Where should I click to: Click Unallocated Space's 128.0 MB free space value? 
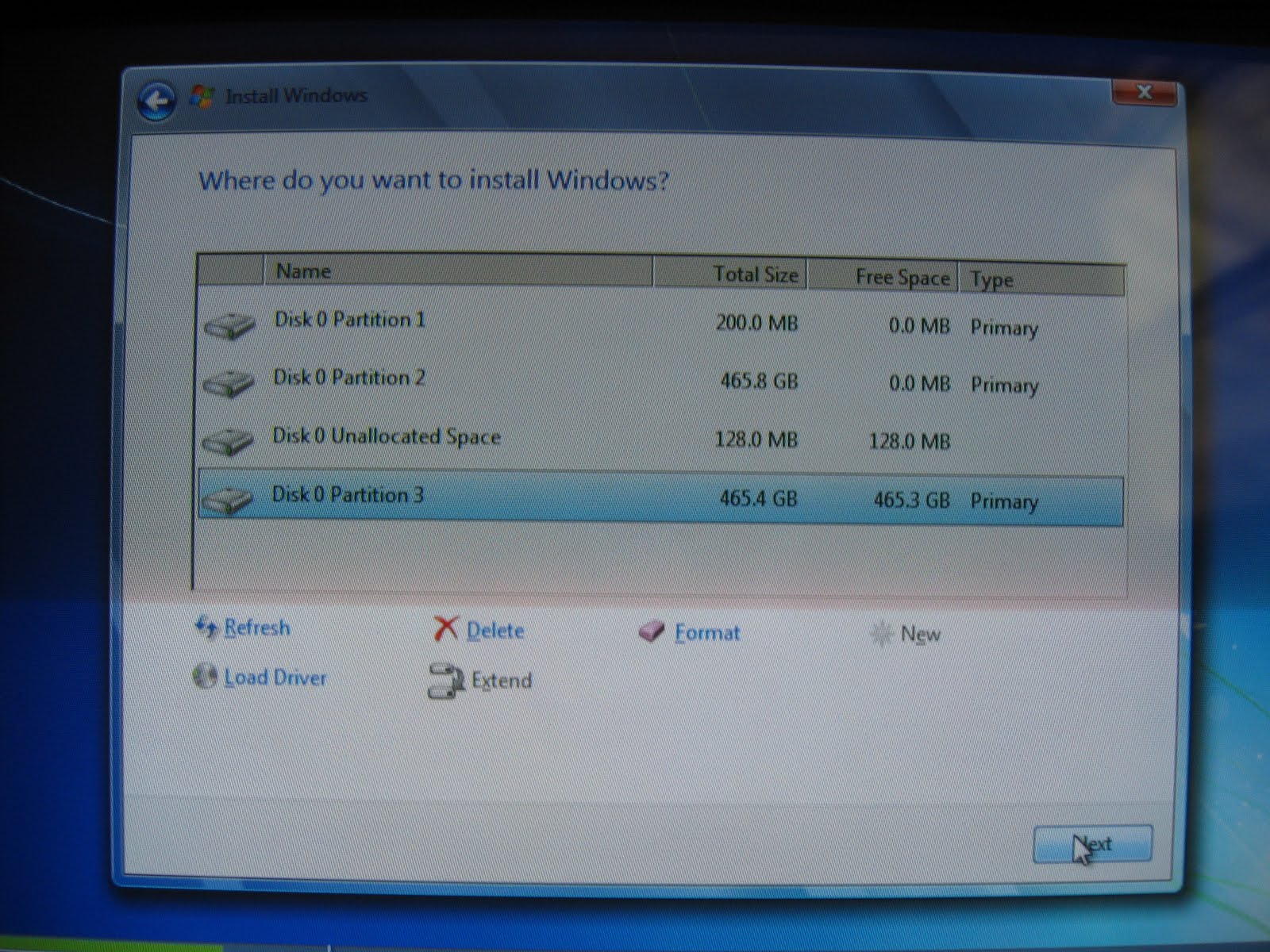pos(909,441)
